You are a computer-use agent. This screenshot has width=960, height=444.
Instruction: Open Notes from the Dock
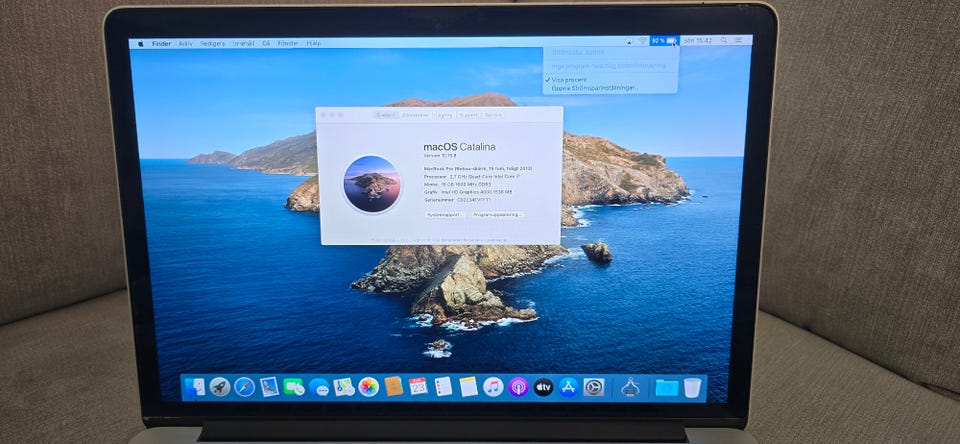pyautogui.click(x=468, y=386)
